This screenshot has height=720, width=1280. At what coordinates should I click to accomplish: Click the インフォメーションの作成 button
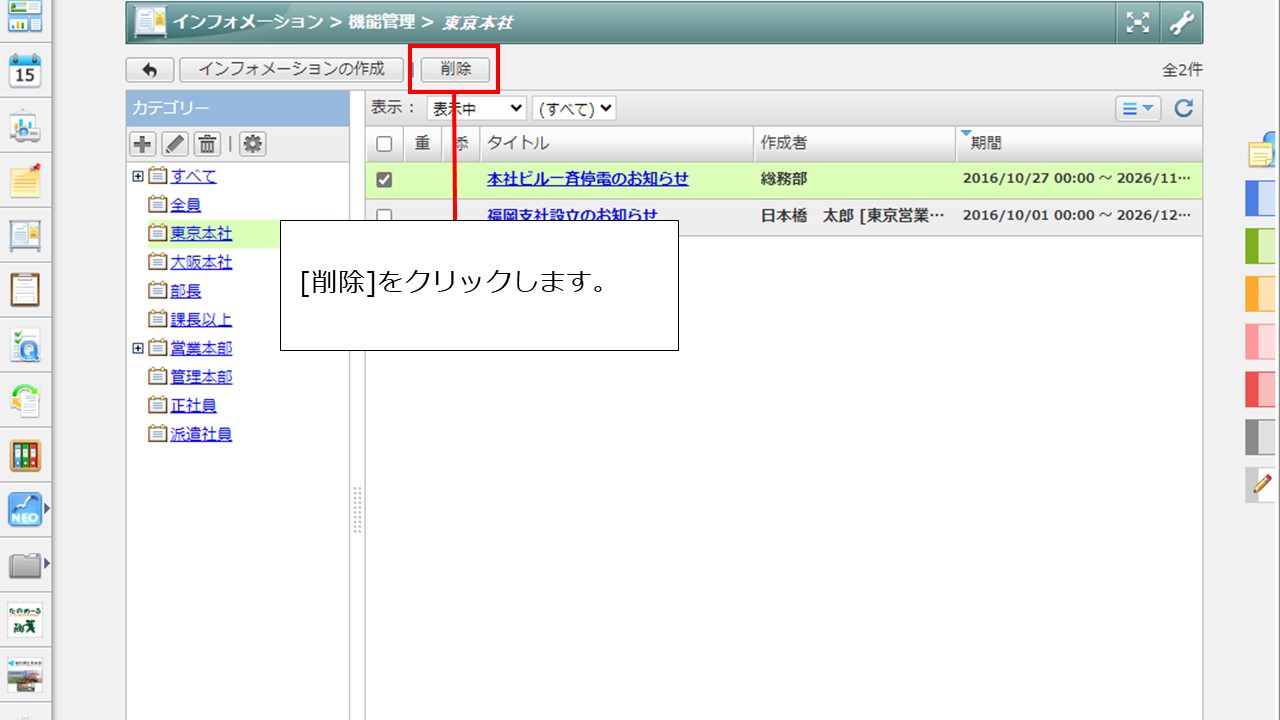tap(291, 70)
